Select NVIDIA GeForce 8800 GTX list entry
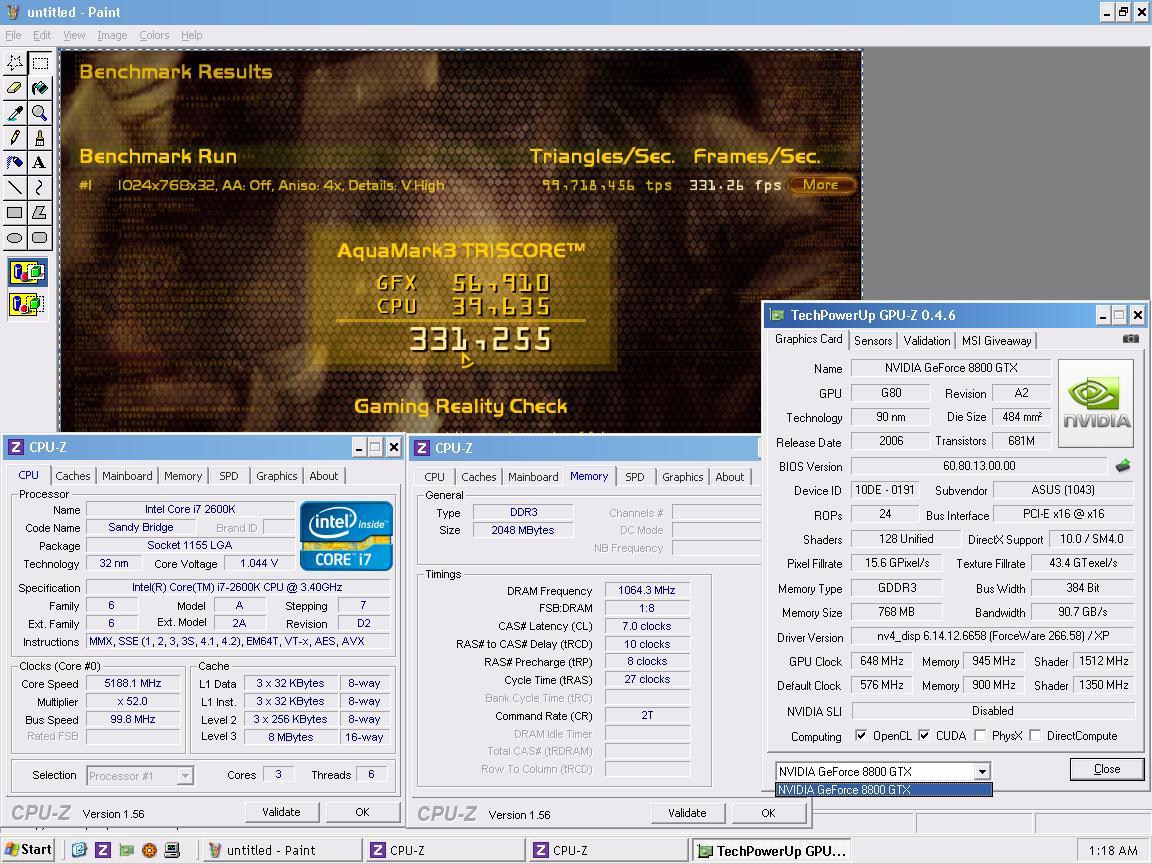Screen dimensions: 1152x864 point(884,790)
